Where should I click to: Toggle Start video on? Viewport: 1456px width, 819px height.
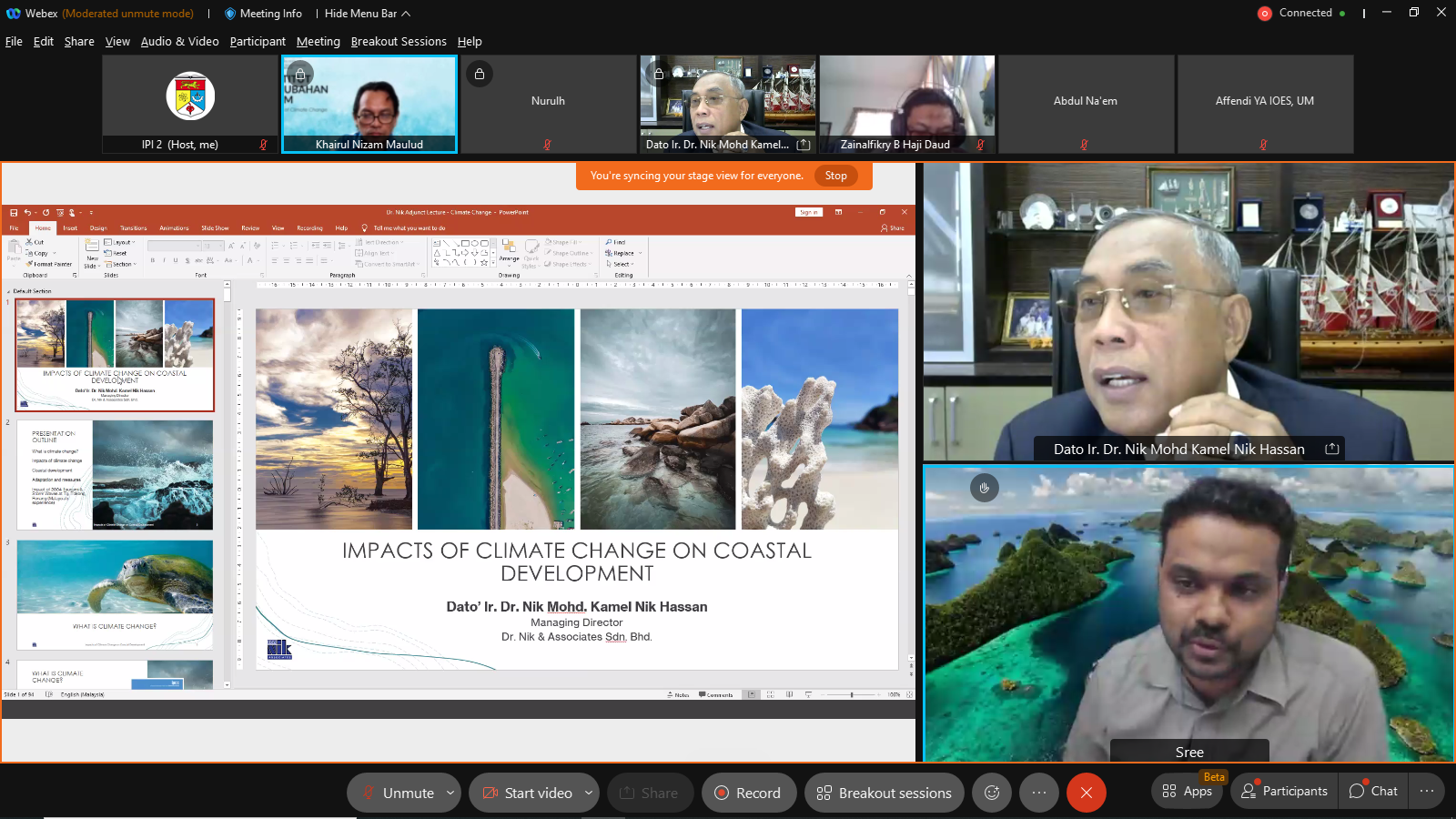point(527,793)
